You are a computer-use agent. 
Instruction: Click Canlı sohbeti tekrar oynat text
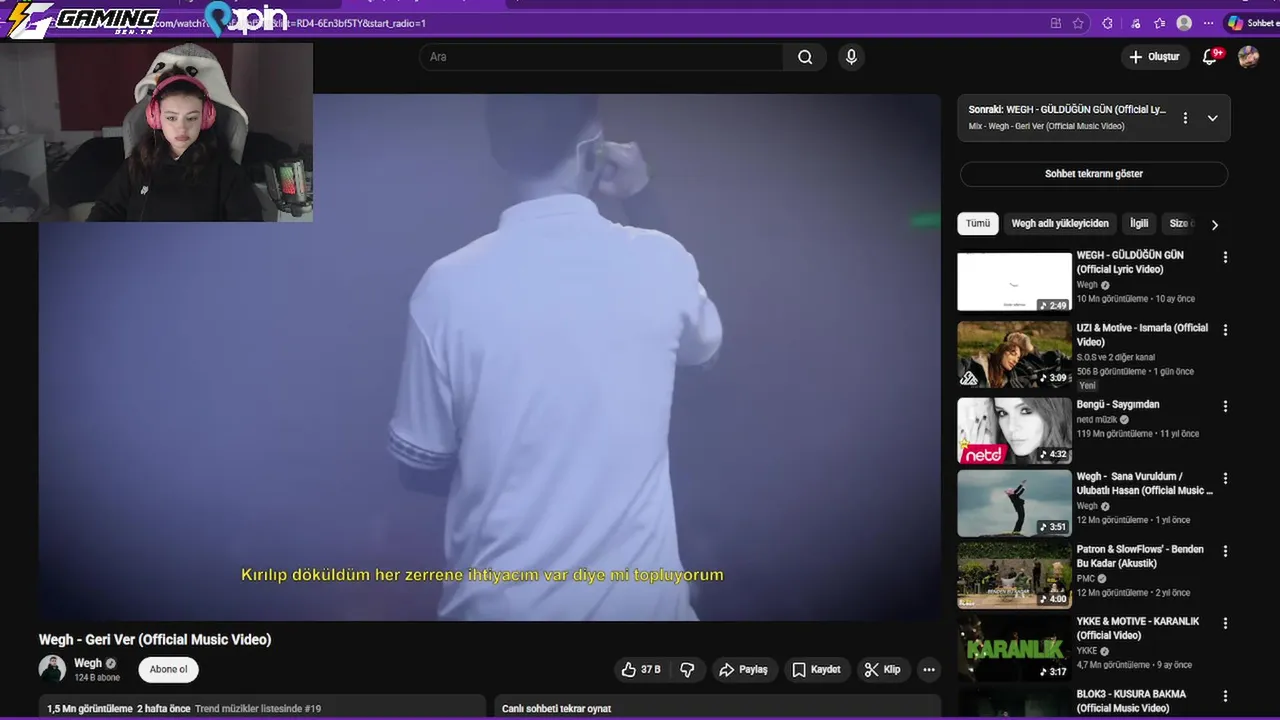(x=556, y=709)
